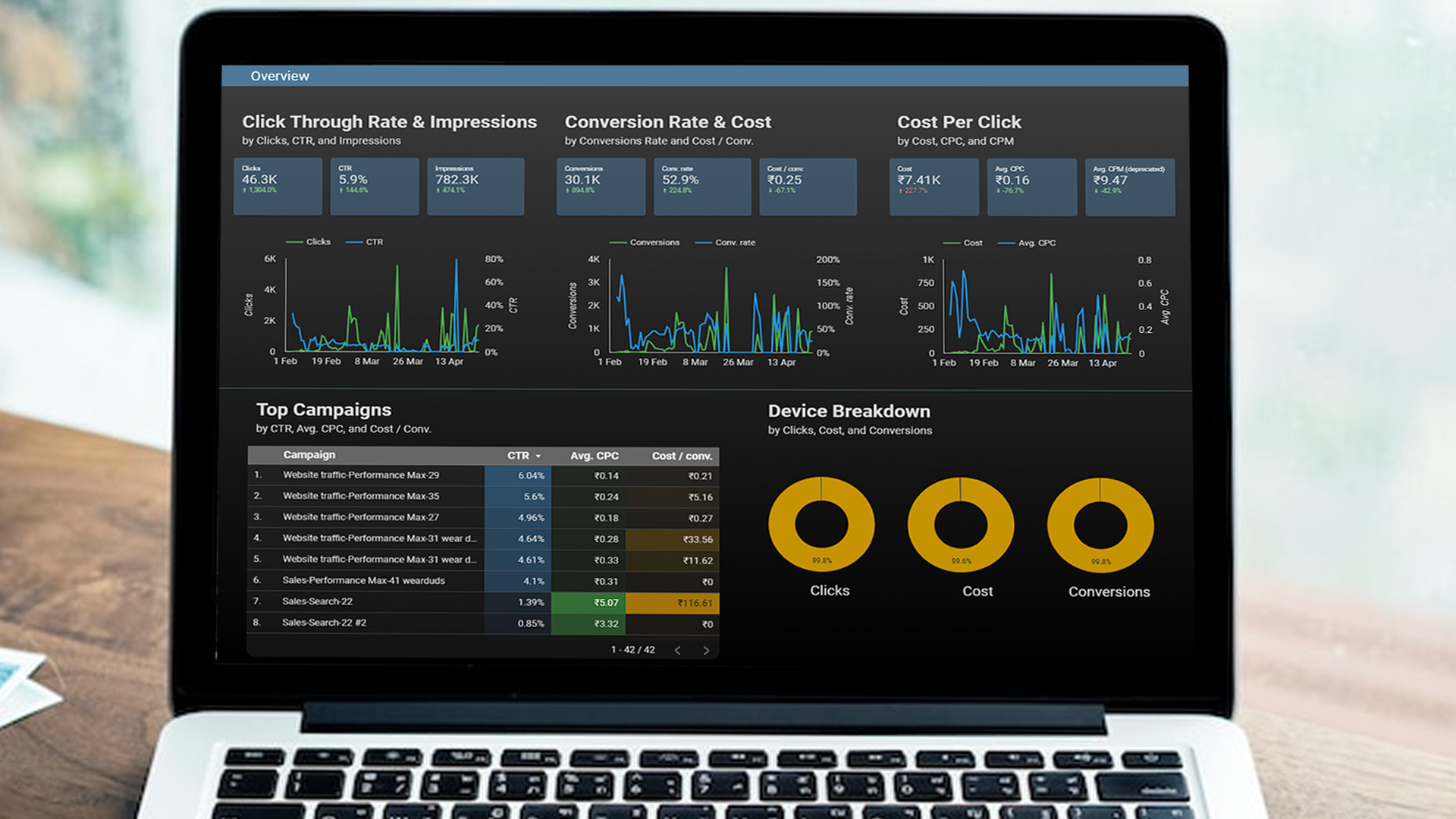The image size is (1456, 819).
Task: Click the Click Through Rate & Impressions heading
Action: click(x=389, y=122)
